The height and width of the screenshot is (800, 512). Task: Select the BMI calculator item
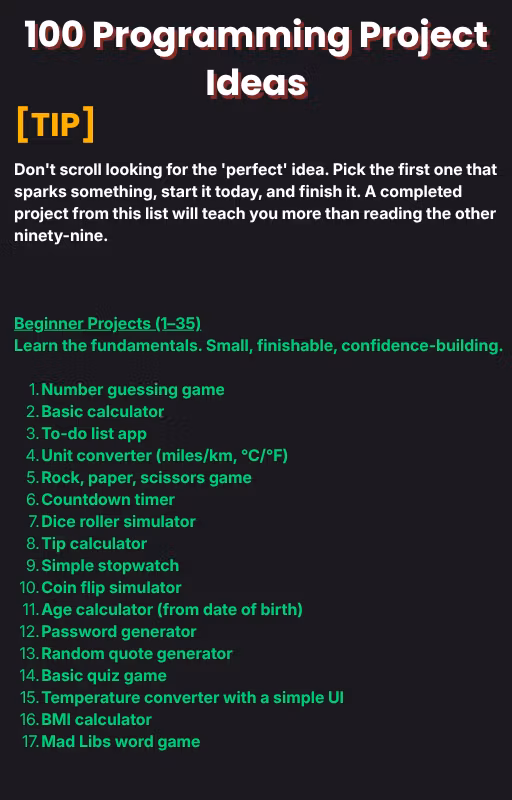(96, 719)
